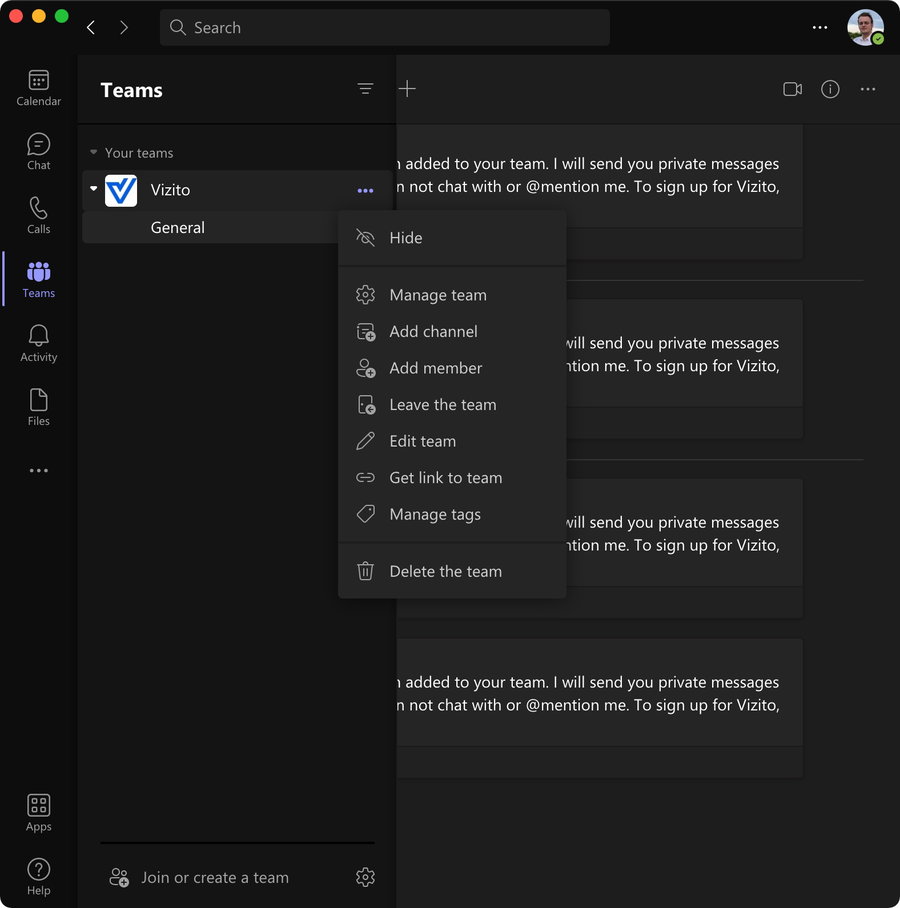The image size is (900, 908).
Task: Start a video meeting with camera icon
Action: point(792,89)
